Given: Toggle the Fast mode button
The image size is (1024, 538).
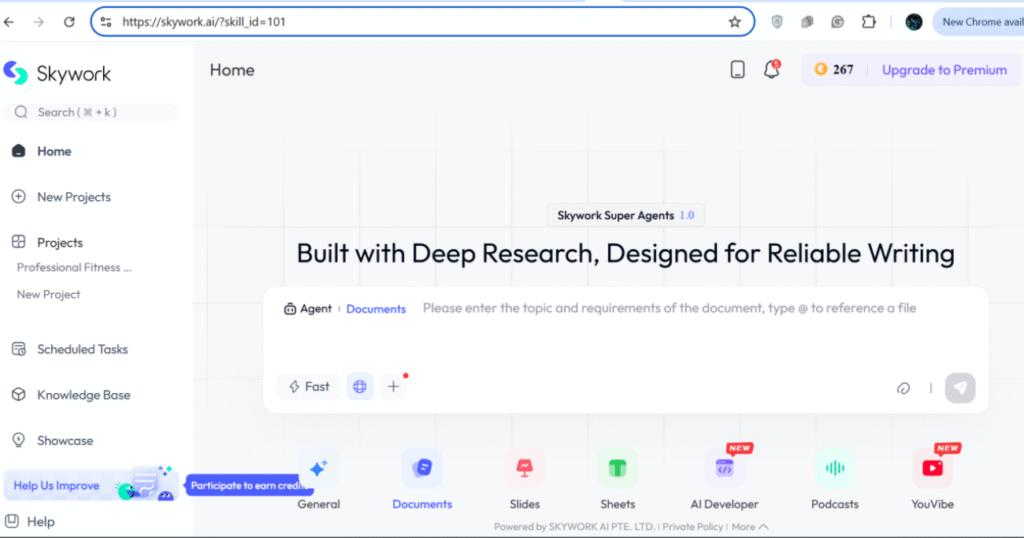Looking at the screenshot, I should tap(309, 387).
